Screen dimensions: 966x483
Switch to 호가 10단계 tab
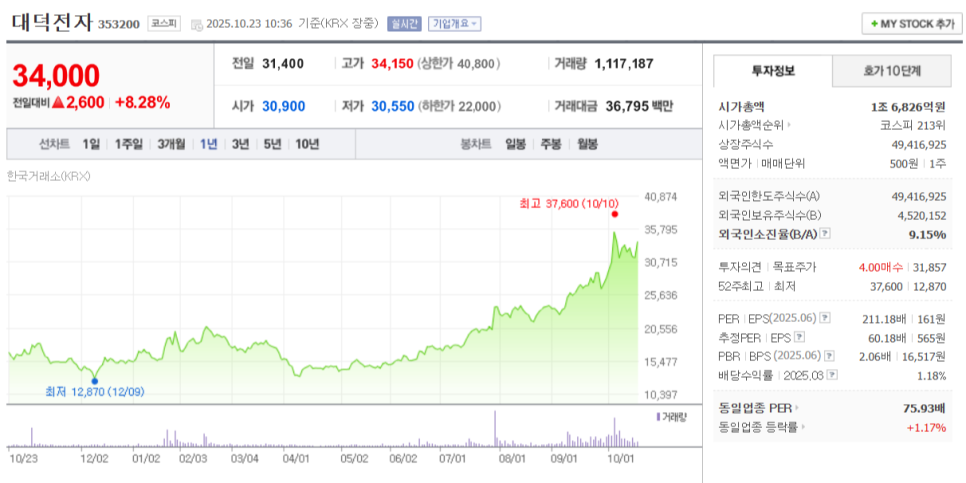click(x=891, y=71)
